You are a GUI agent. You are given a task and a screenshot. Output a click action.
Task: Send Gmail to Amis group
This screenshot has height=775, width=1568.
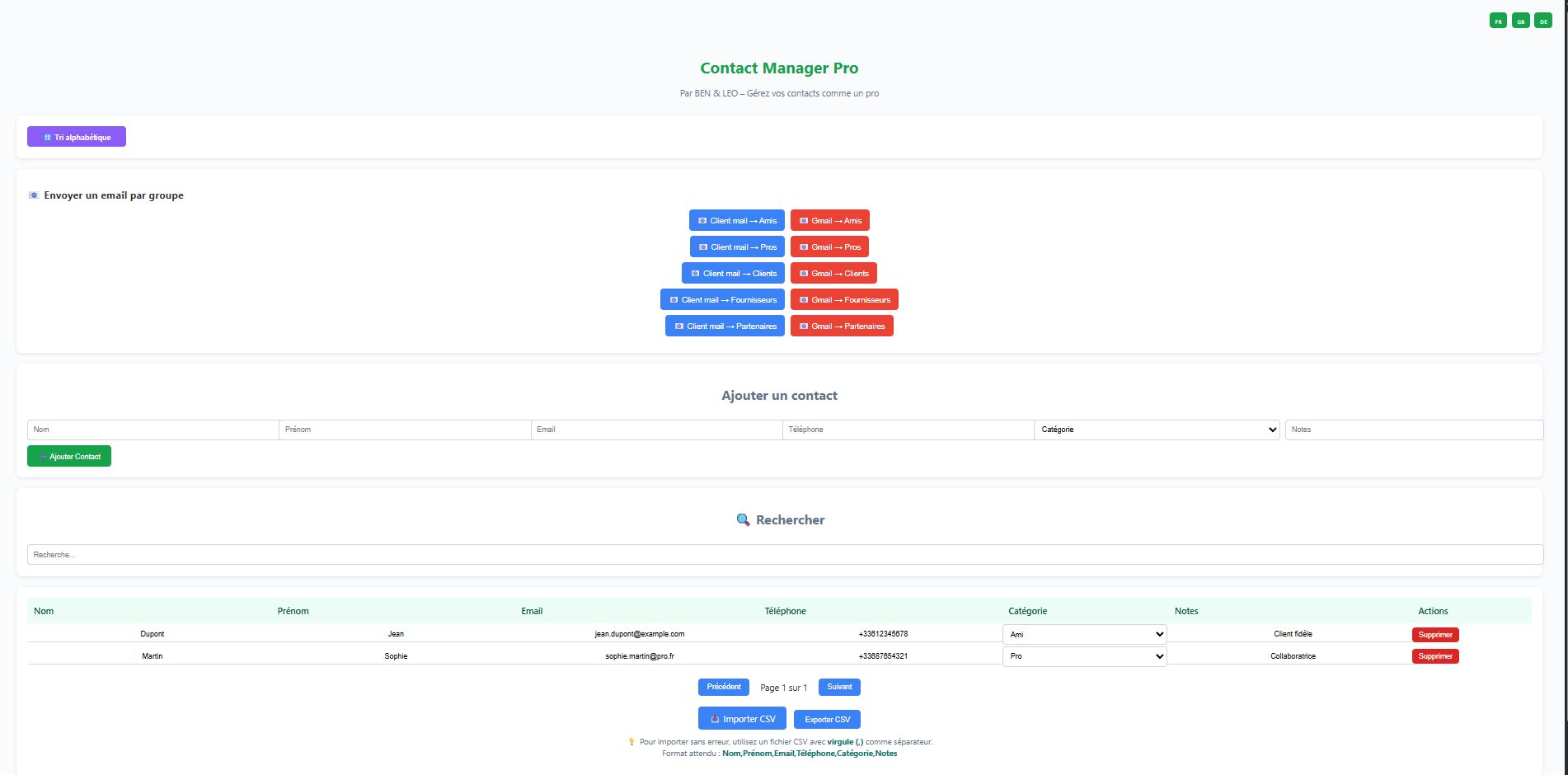(830, 220)
